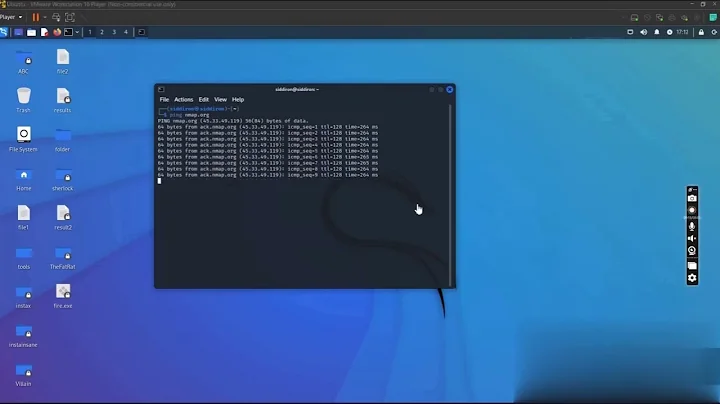Open the Kali applications menu logo
The image size is (720, 404).
pyautogui.click(x=4, y=32)
